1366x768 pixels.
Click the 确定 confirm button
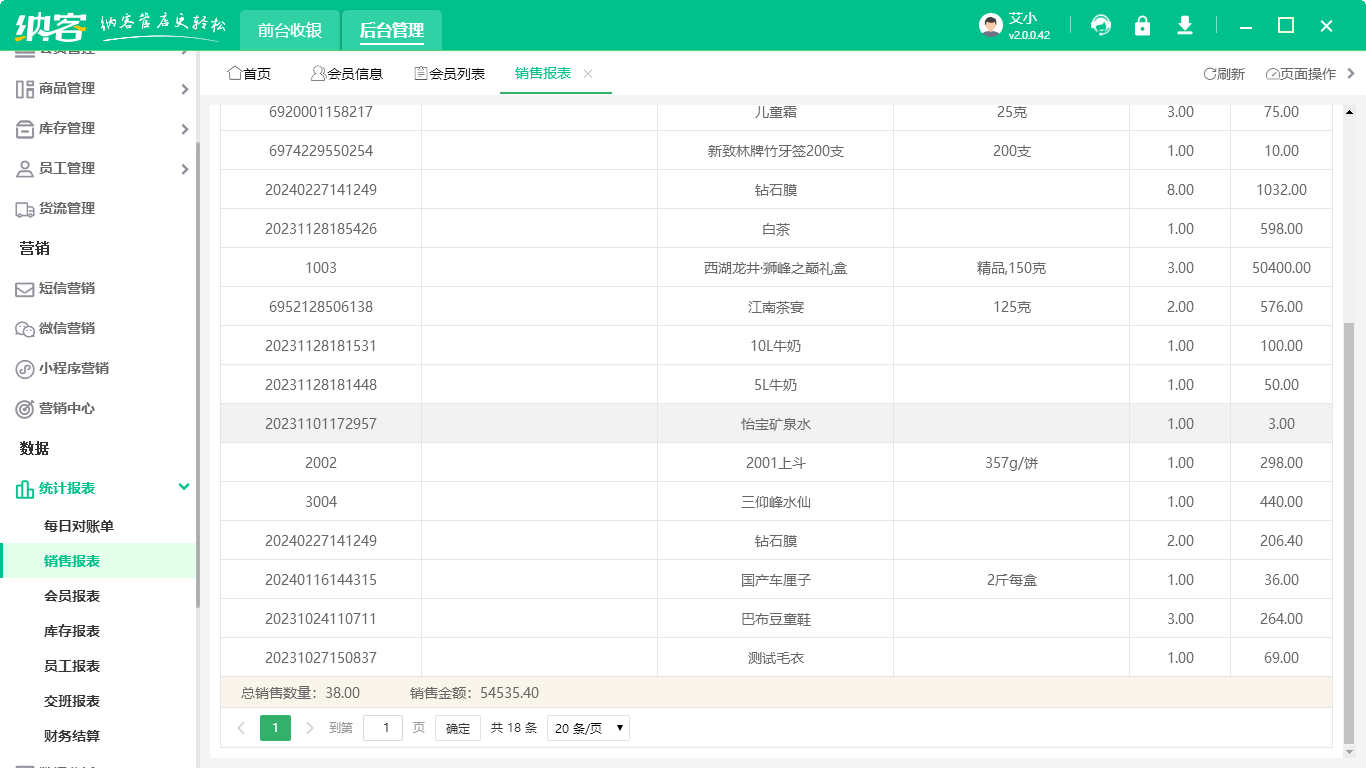tap(458, 728)
